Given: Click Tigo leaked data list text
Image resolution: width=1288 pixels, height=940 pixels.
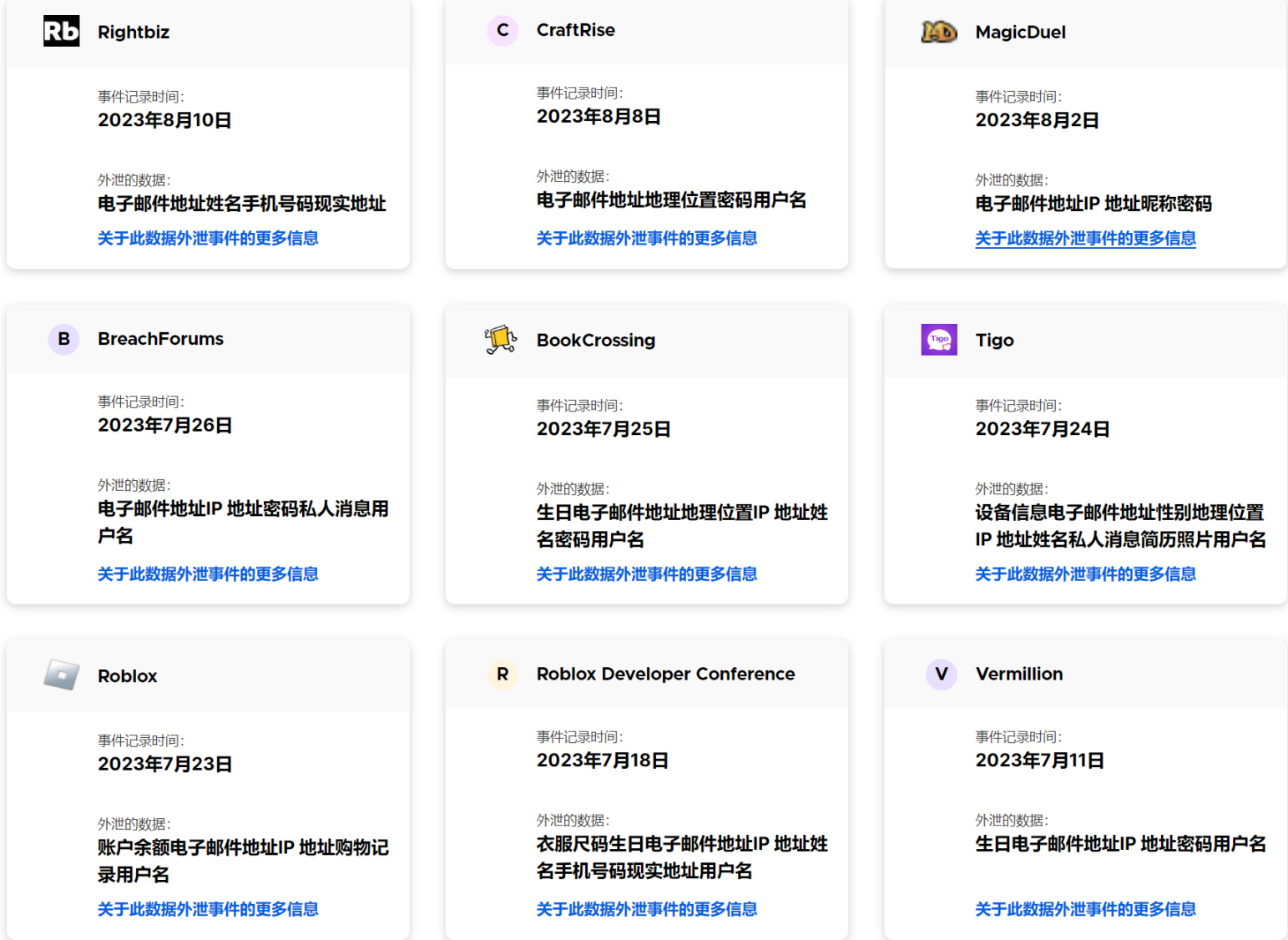Looking at the screenshot, I should [x=1121, y=526].
